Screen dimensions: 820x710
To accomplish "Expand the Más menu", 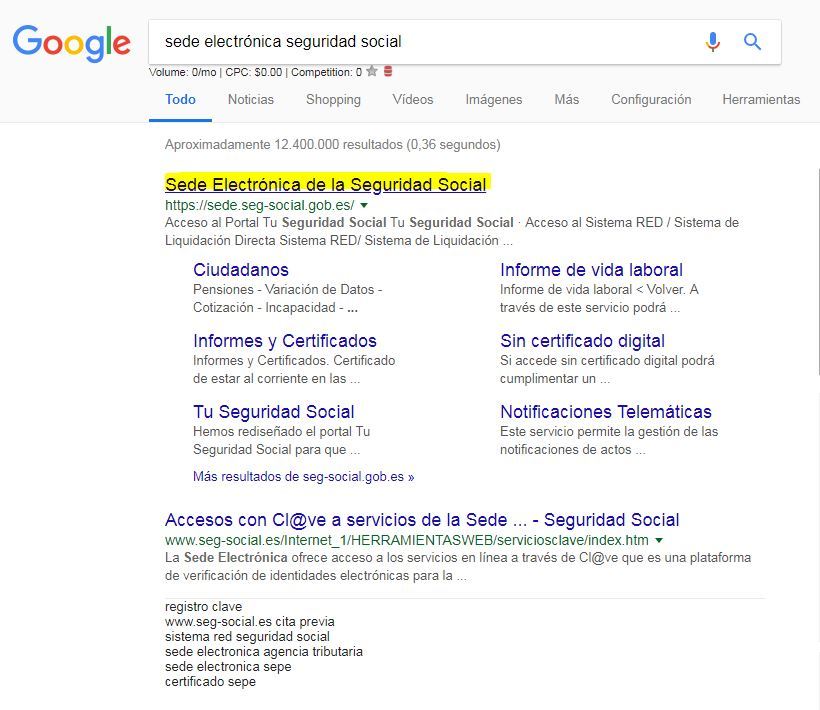I will [566, 99].
